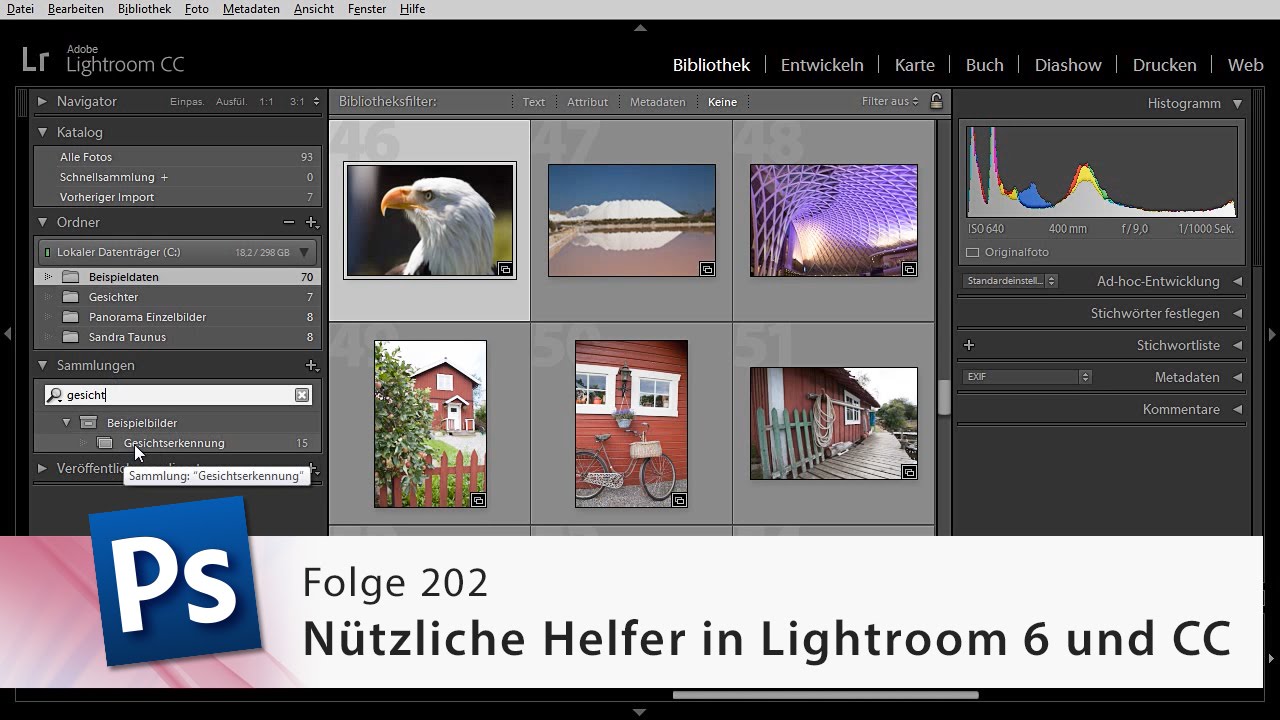1280x720 pixels.
Task: Click the badge icon on the salt mountain photo
Action: coord(707,269)
